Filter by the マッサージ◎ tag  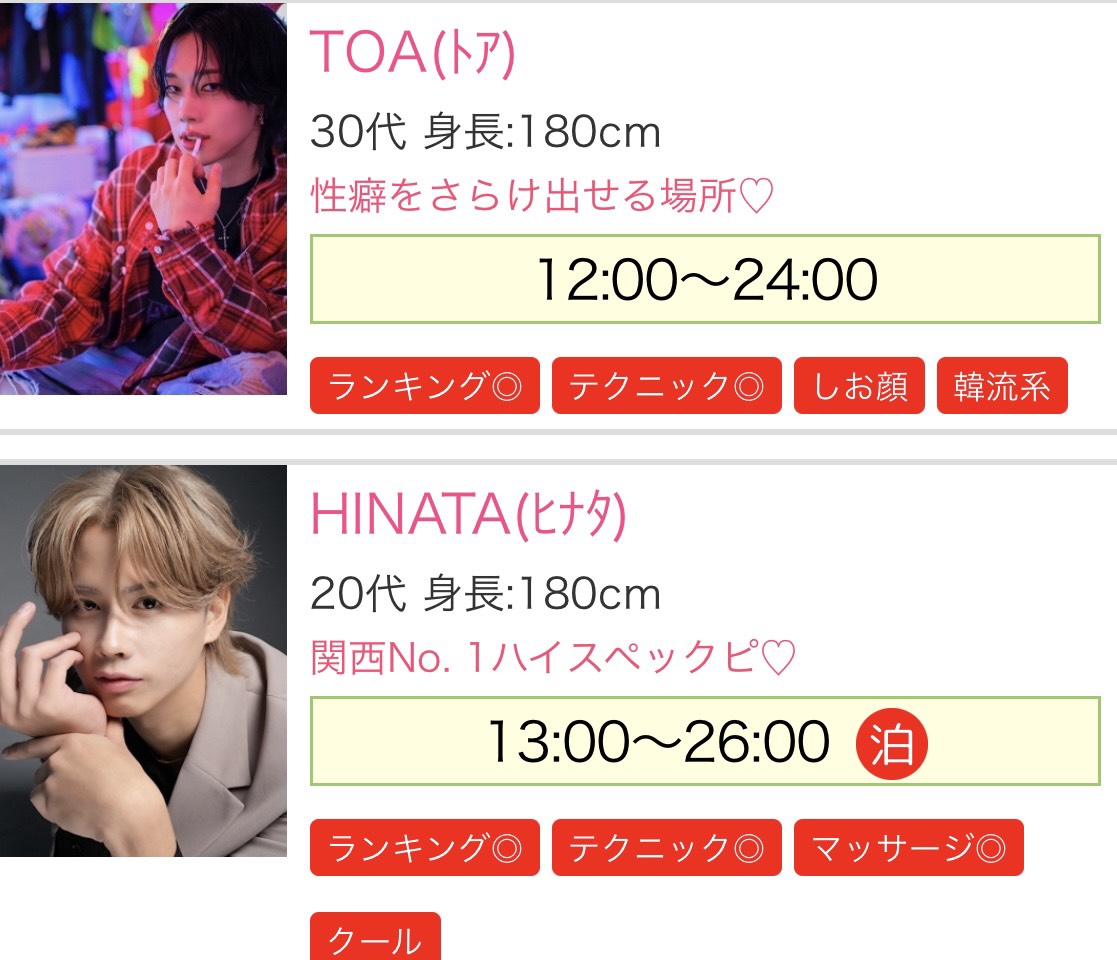pyautogui.click(x=909, y=848)
